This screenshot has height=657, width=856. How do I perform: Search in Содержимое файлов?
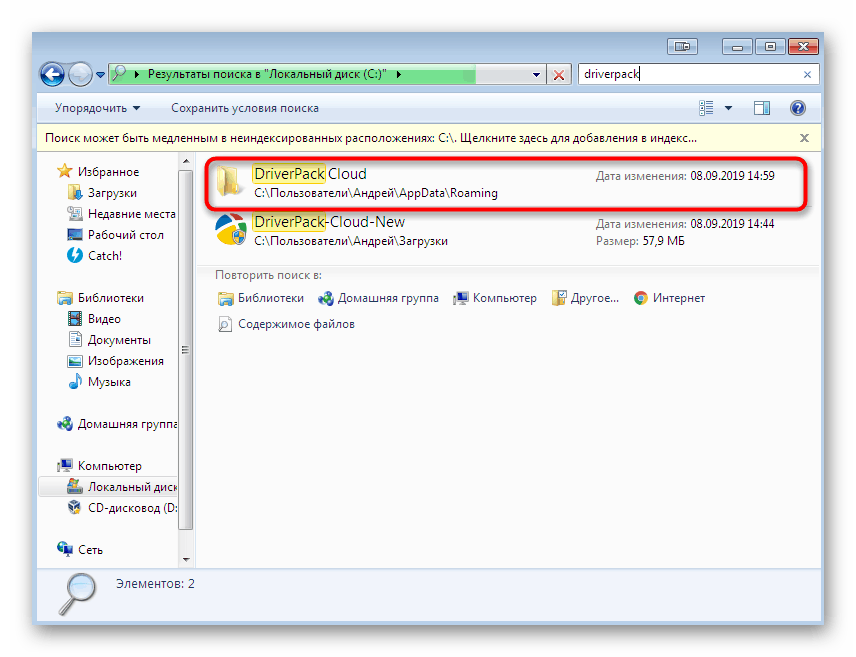pos(286,324)
